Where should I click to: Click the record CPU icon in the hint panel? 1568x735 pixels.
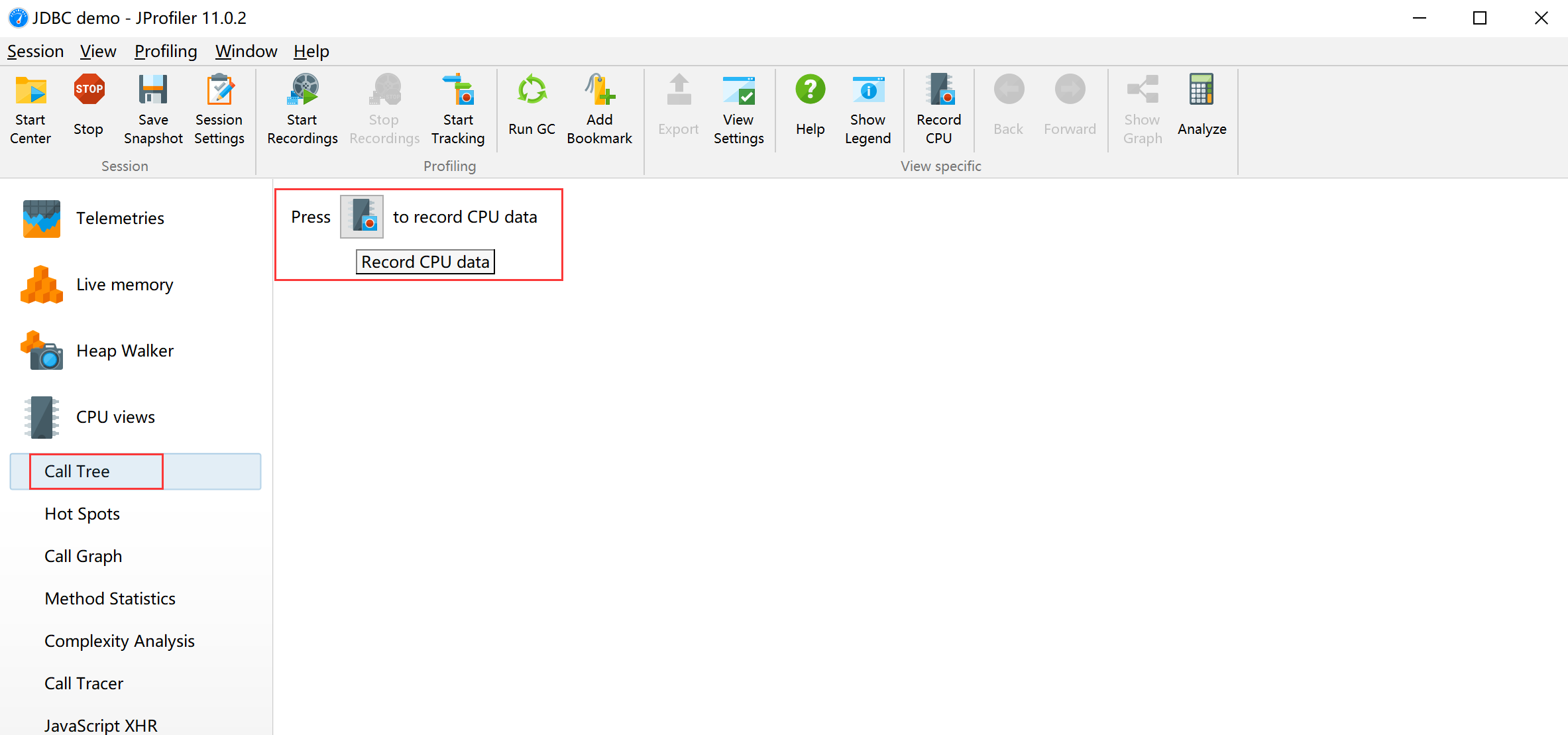362,217
